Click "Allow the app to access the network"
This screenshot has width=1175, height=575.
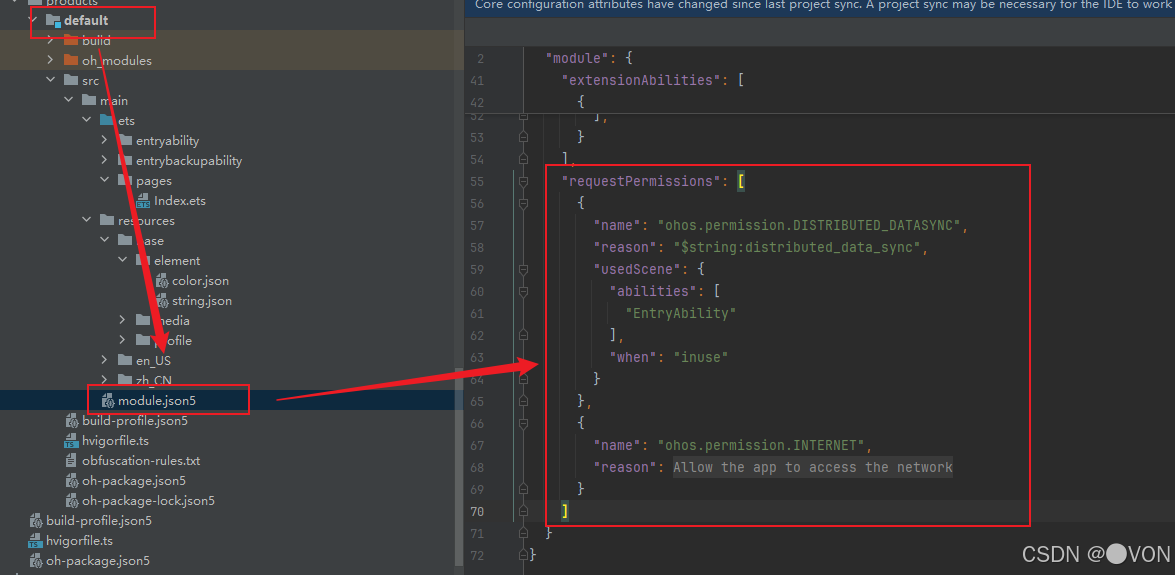coord(813,467)
